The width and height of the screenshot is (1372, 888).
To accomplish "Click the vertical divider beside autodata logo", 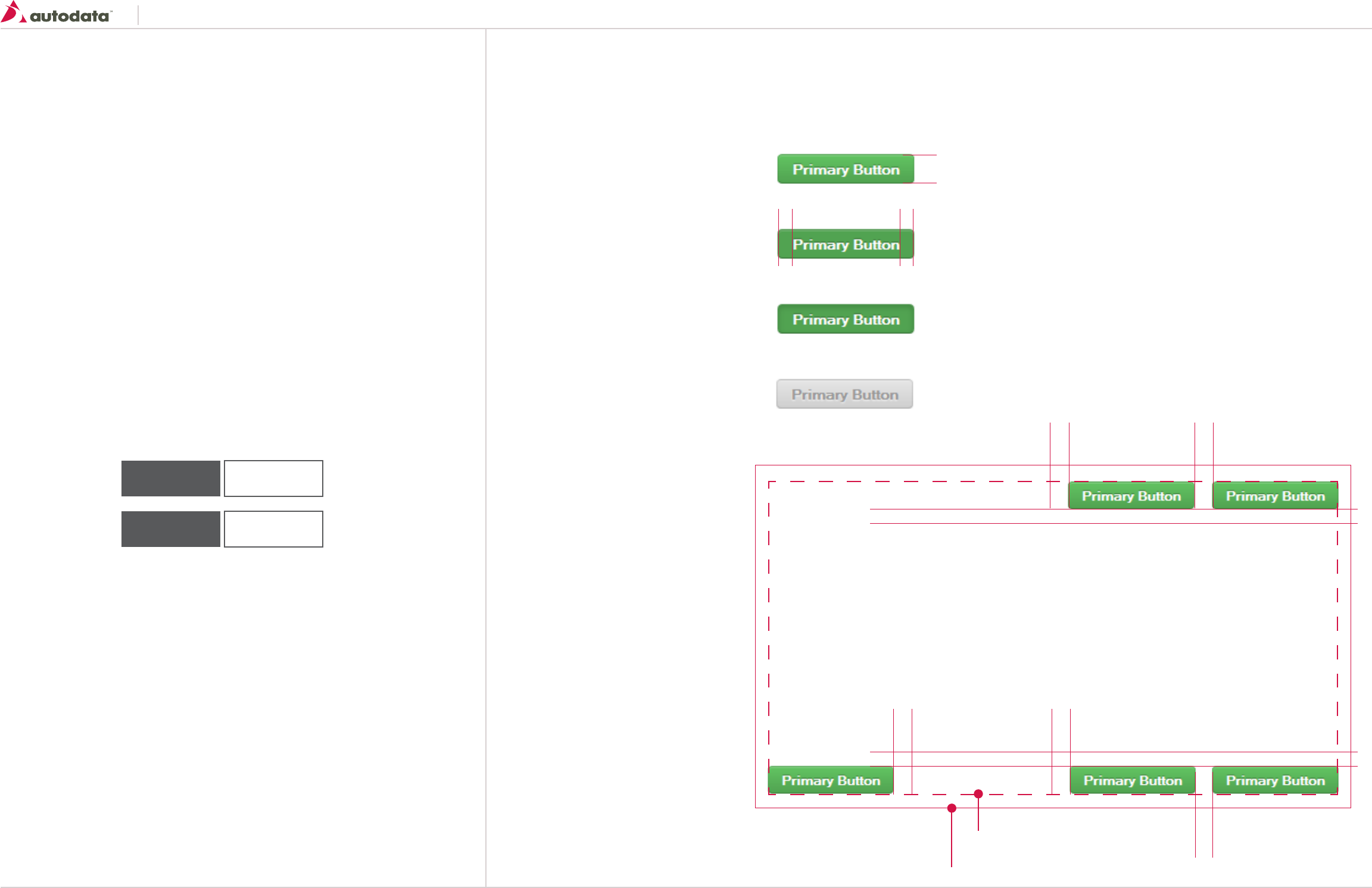I will 138,15.
